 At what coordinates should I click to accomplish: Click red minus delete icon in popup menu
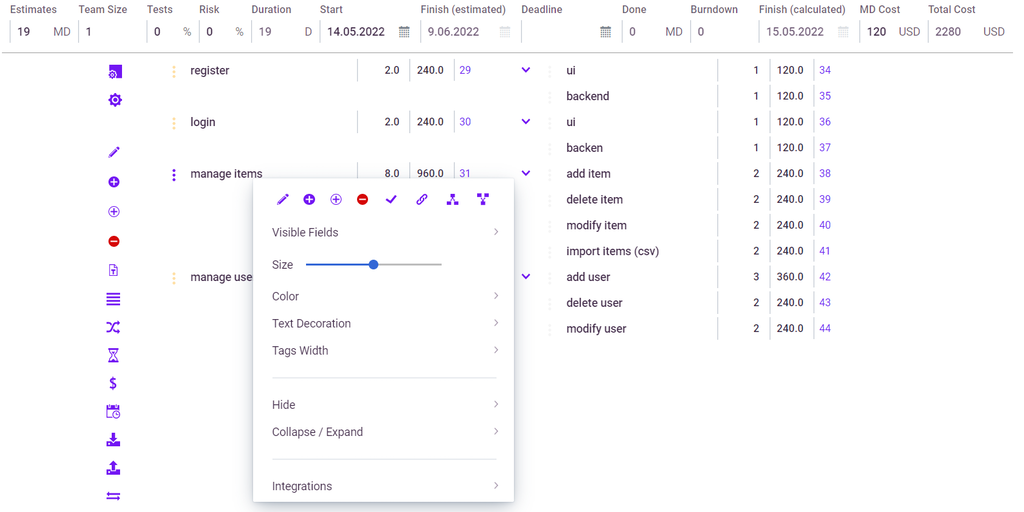[x=362, y=199]
